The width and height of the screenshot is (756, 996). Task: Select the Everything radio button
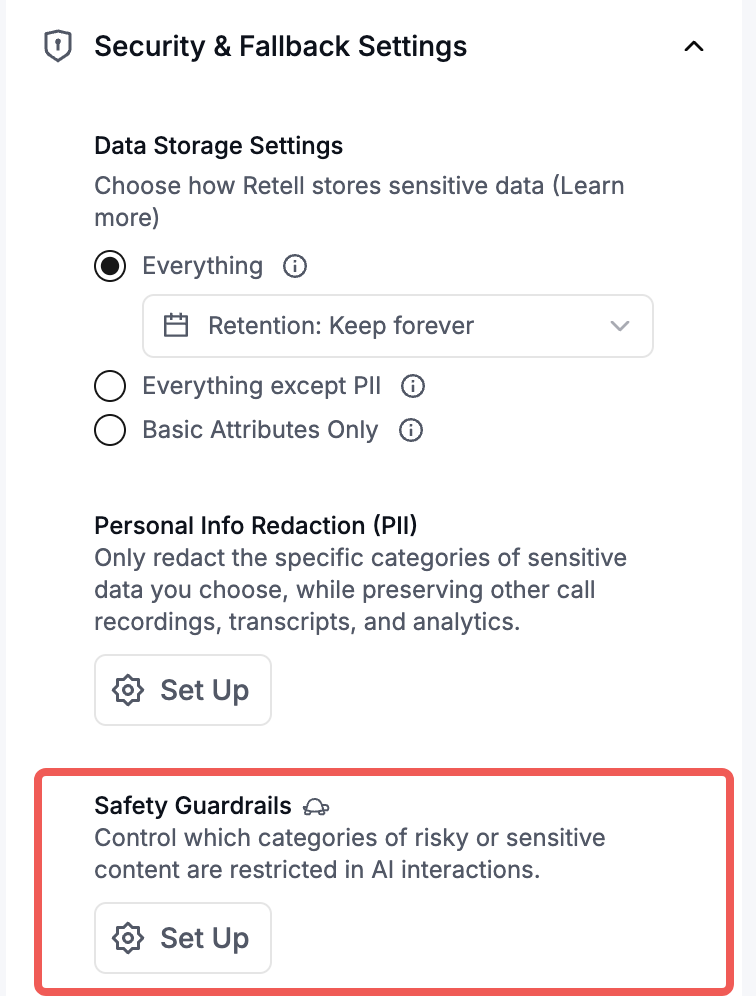point(110,266)
